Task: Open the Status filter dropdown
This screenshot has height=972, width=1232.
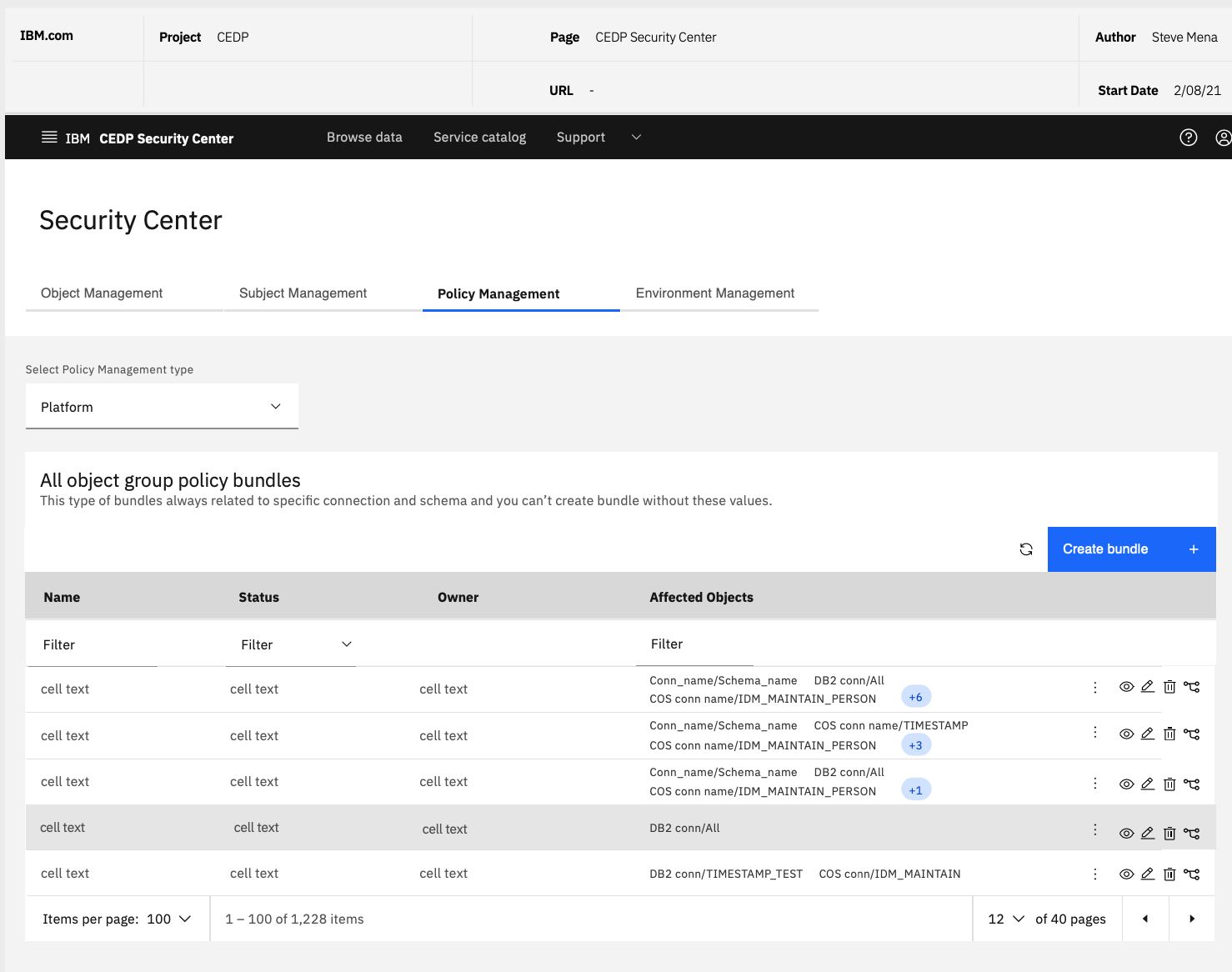Action: [x=291, y=644]
